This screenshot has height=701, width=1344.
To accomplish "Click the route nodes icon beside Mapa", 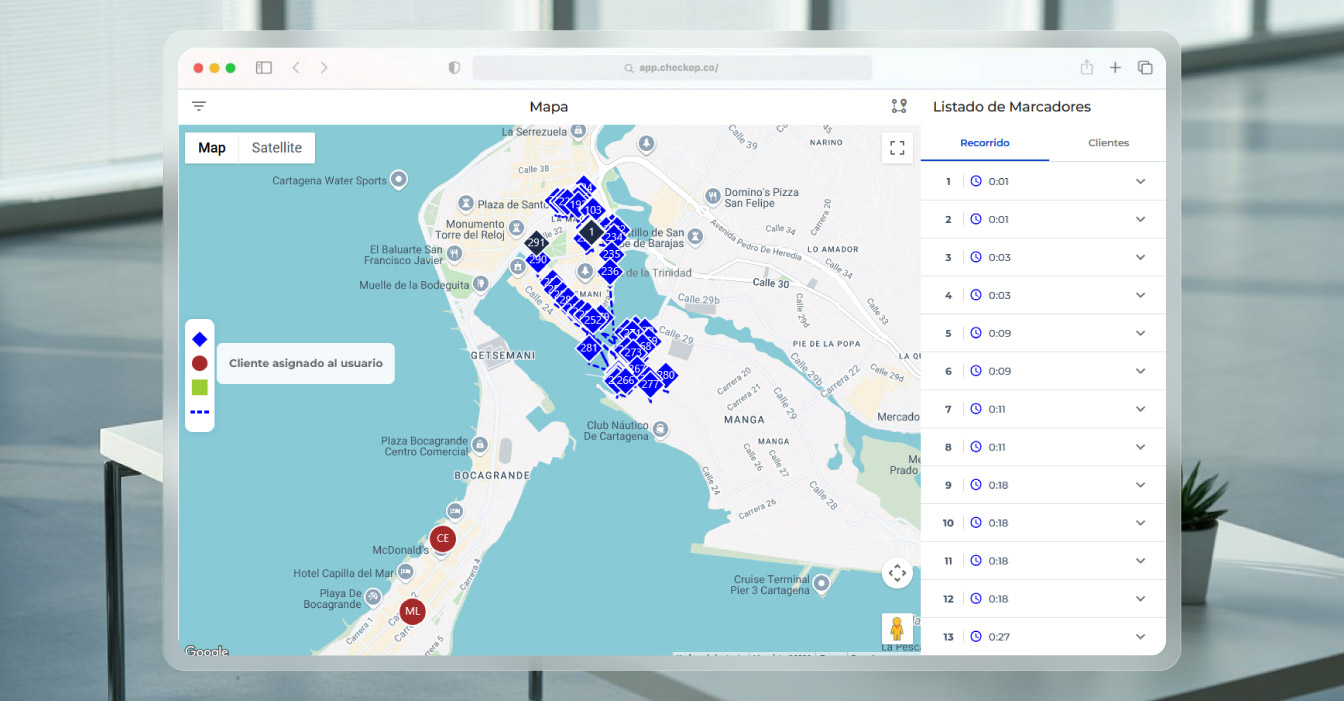I will pyautogui.click(x=898, y=106).
